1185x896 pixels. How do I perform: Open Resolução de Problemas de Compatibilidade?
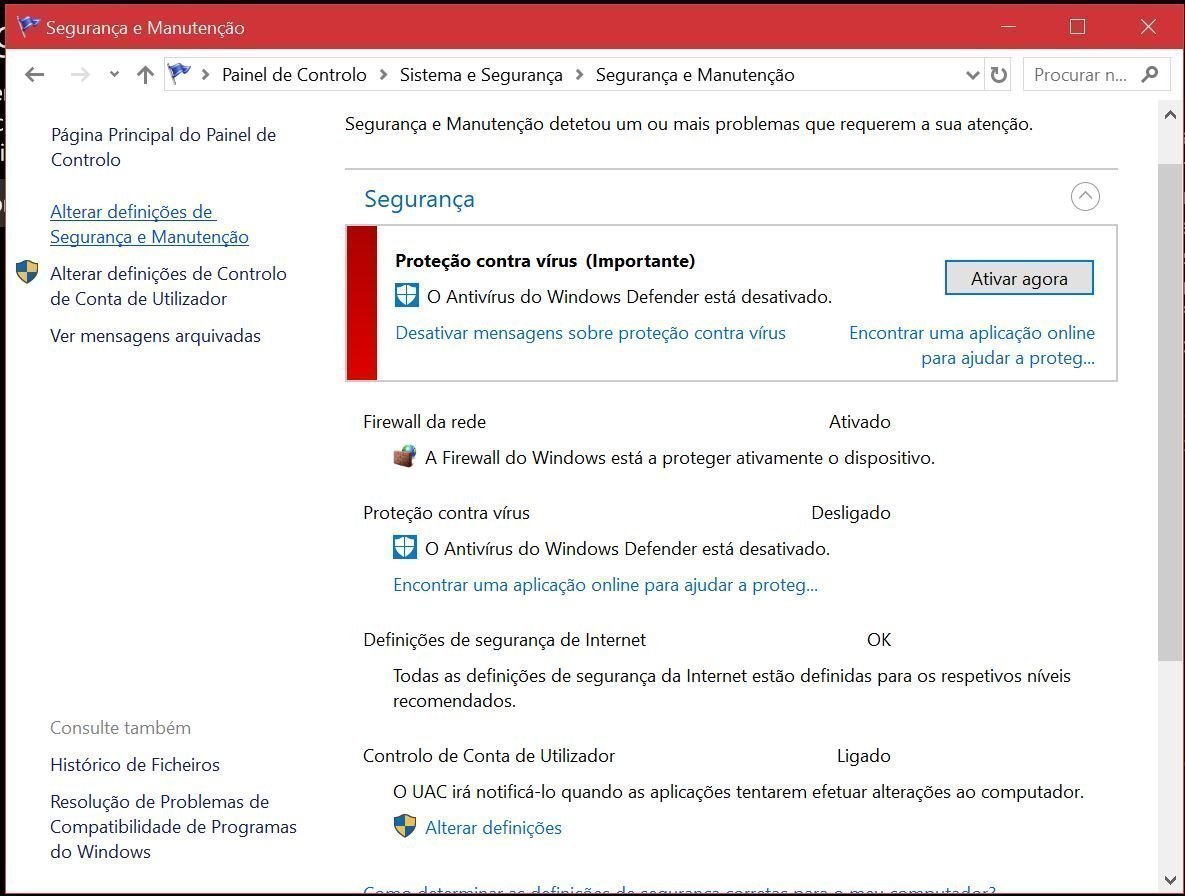173,826
